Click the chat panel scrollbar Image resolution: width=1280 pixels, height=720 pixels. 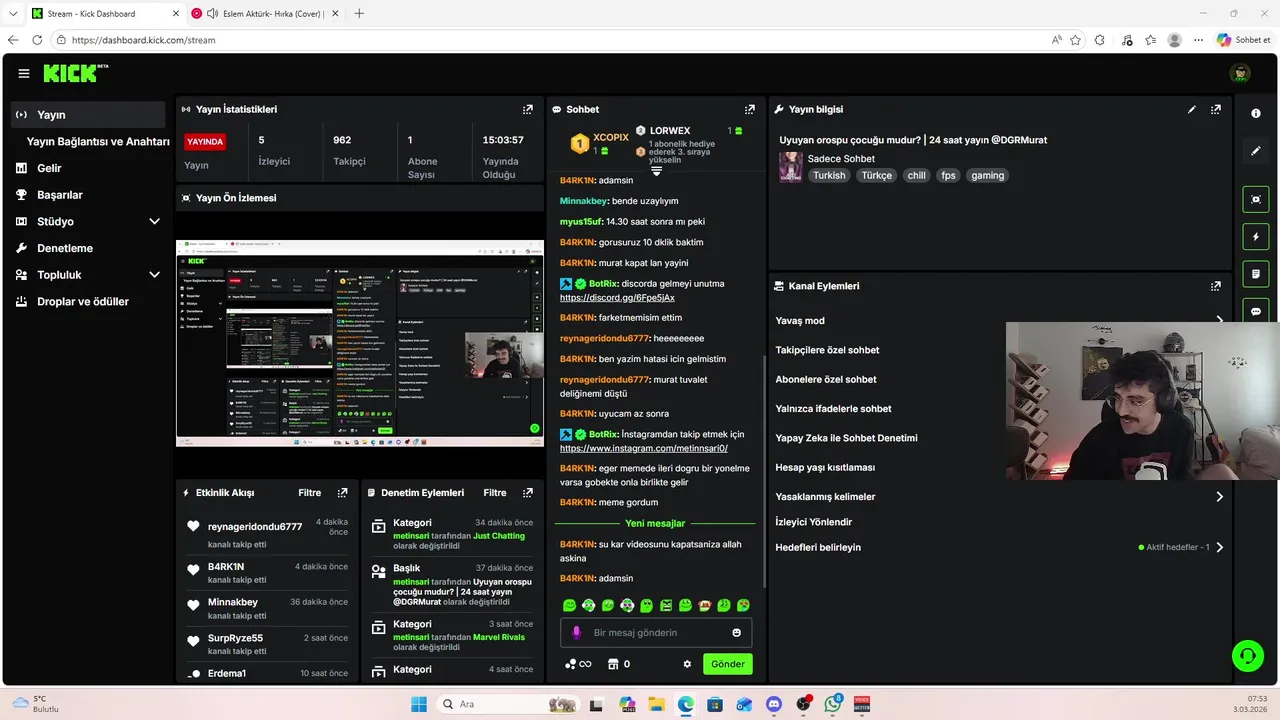tap(764, 470)
